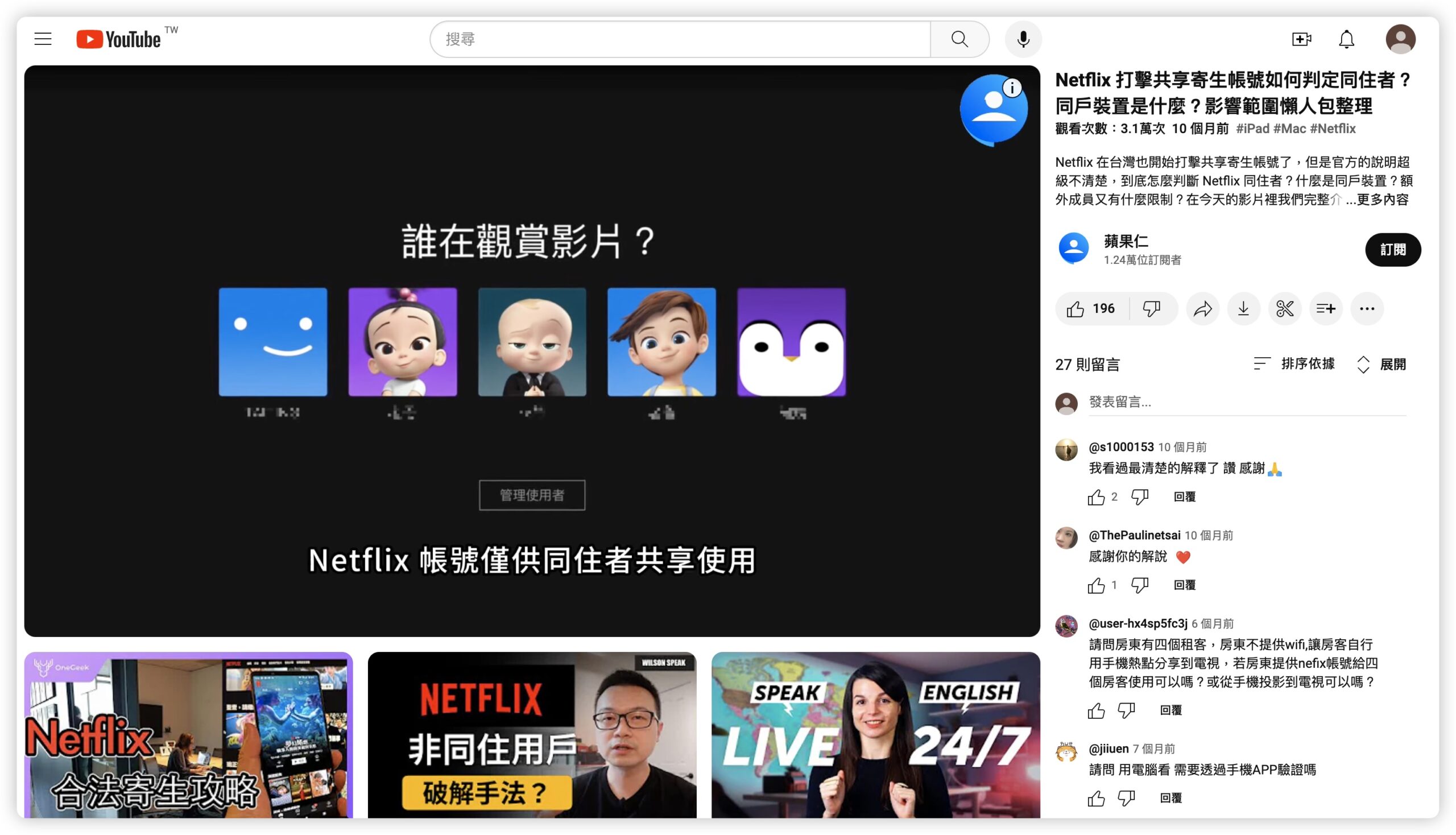This screenshot has height=835, width=1456.
Task: Reply to @user-hx4sp5fc3j with 回覆
Action: pyautogui.click(x=1170, y=710)
